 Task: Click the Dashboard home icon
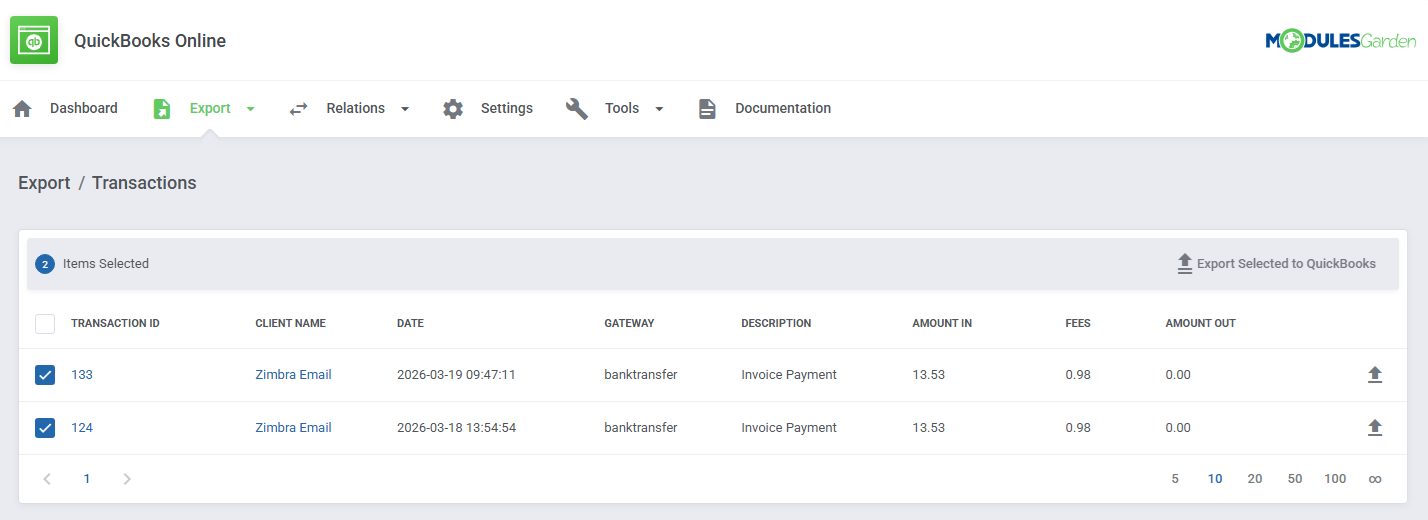click(x=22, y=108)
